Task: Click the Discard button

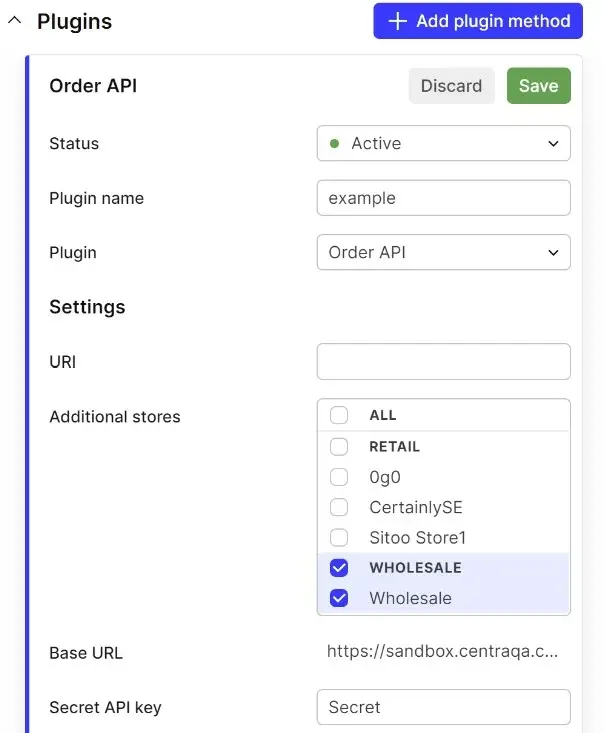Action: point(451,86)
